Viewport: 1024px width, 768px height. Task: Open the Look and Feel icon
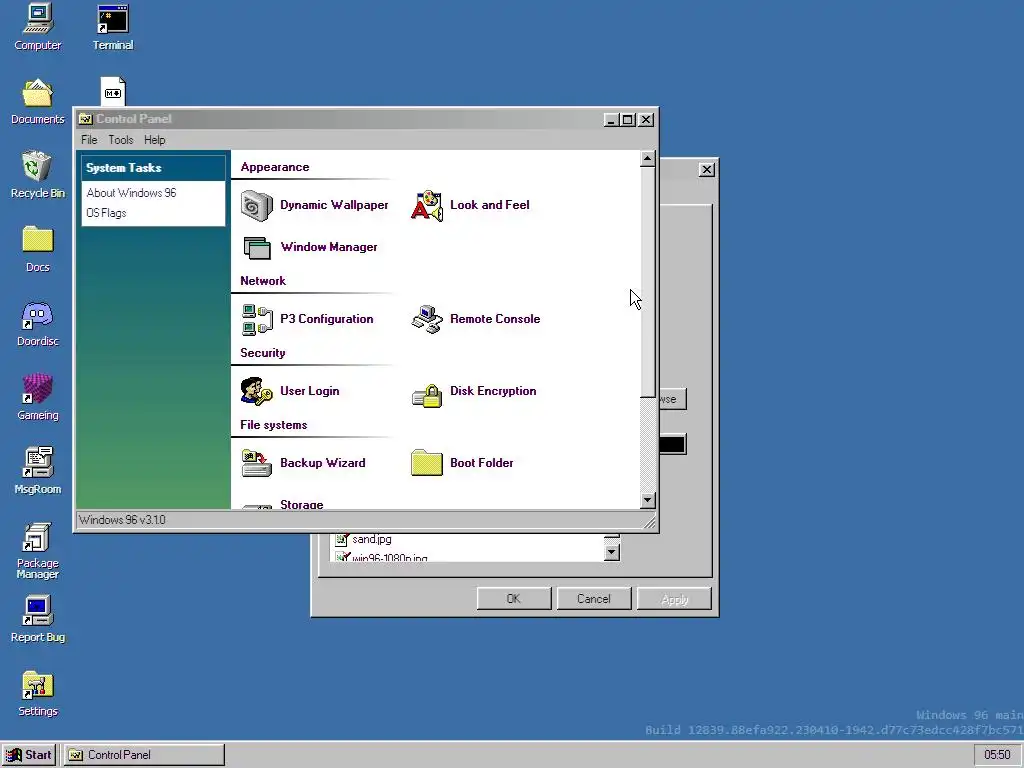click(x=426, y=206)
